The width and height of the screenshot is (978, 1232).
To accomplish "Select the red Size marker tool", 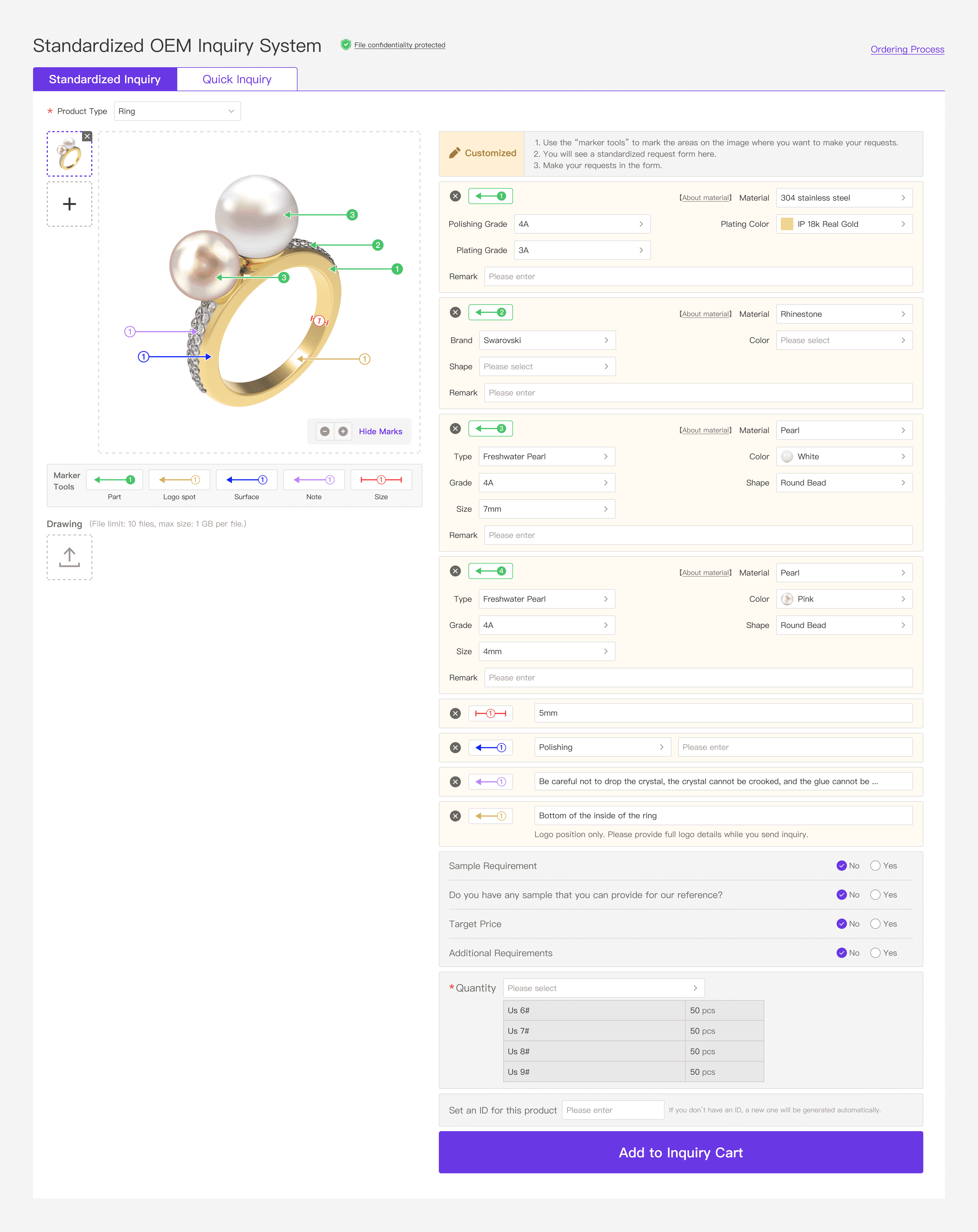I will click(381, 480).
